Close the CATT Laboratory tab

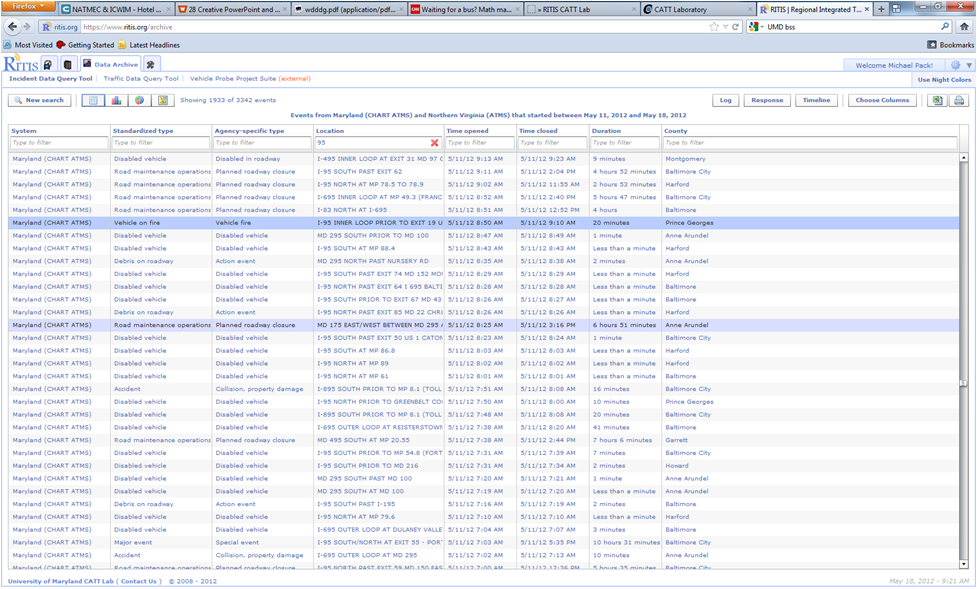(x=750, y=9)
